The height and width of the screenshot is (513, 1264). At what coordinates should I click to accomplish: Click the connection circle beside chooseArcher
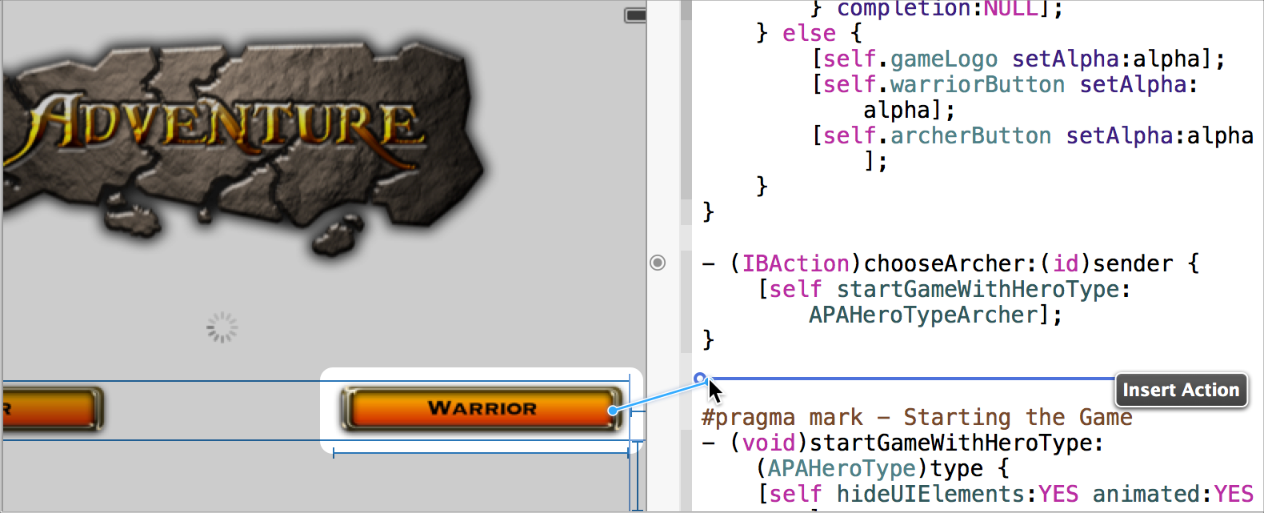(x=657, y=263)
